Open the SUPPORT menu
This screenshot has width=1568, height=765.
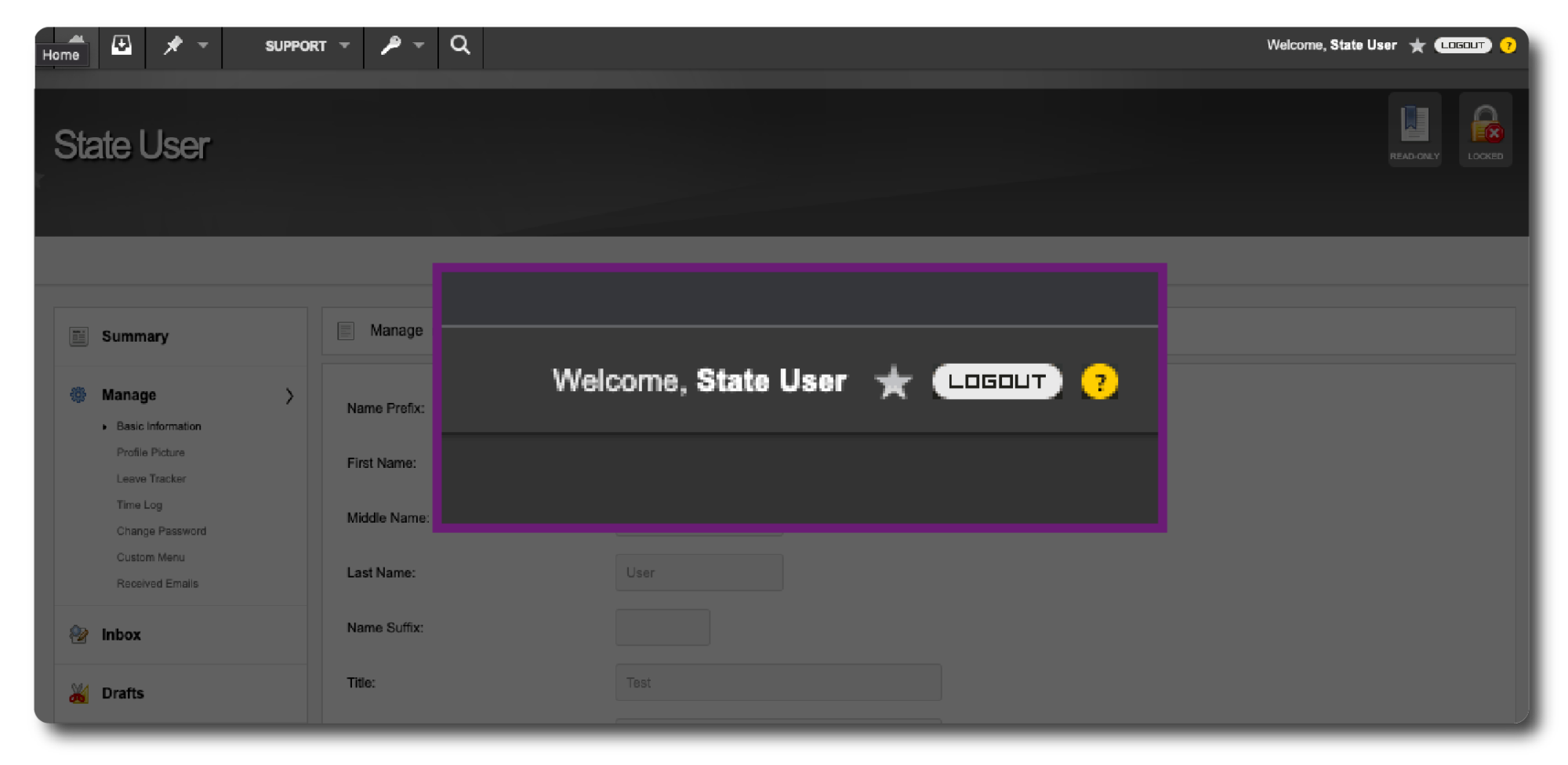click(x=296, y=46)
